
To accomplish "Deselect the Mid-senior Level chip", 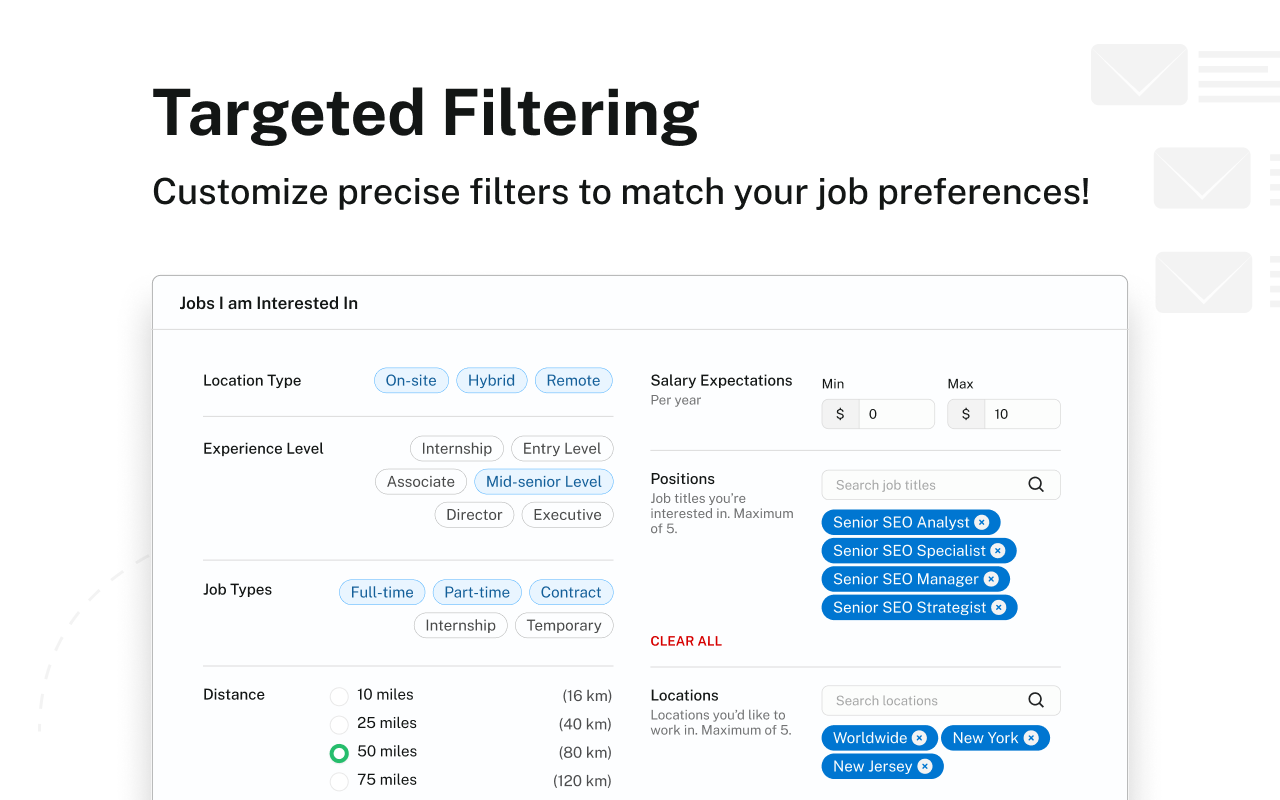I will [544, 481].
